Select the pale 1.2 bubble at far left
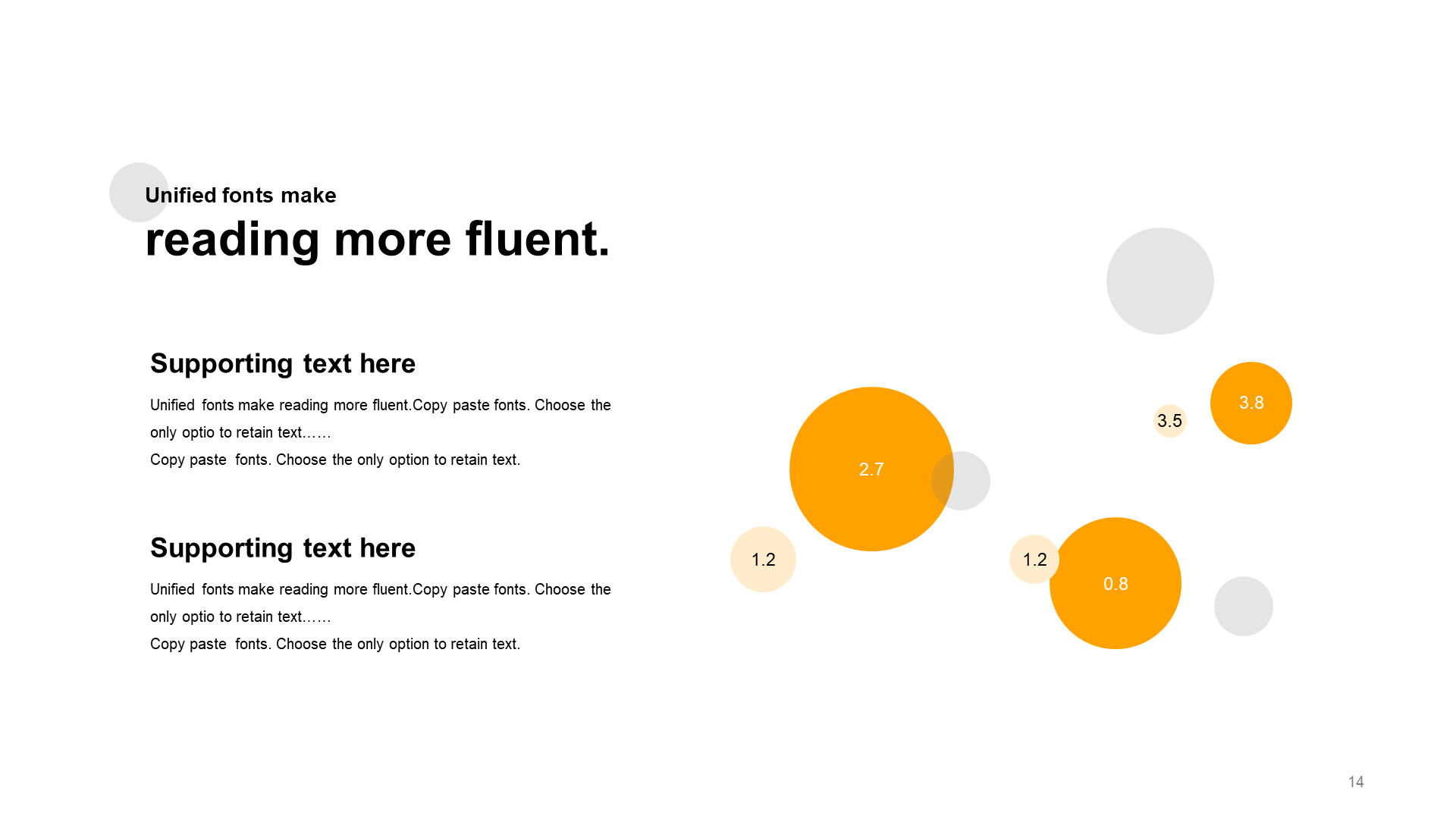 coord(763,559)
